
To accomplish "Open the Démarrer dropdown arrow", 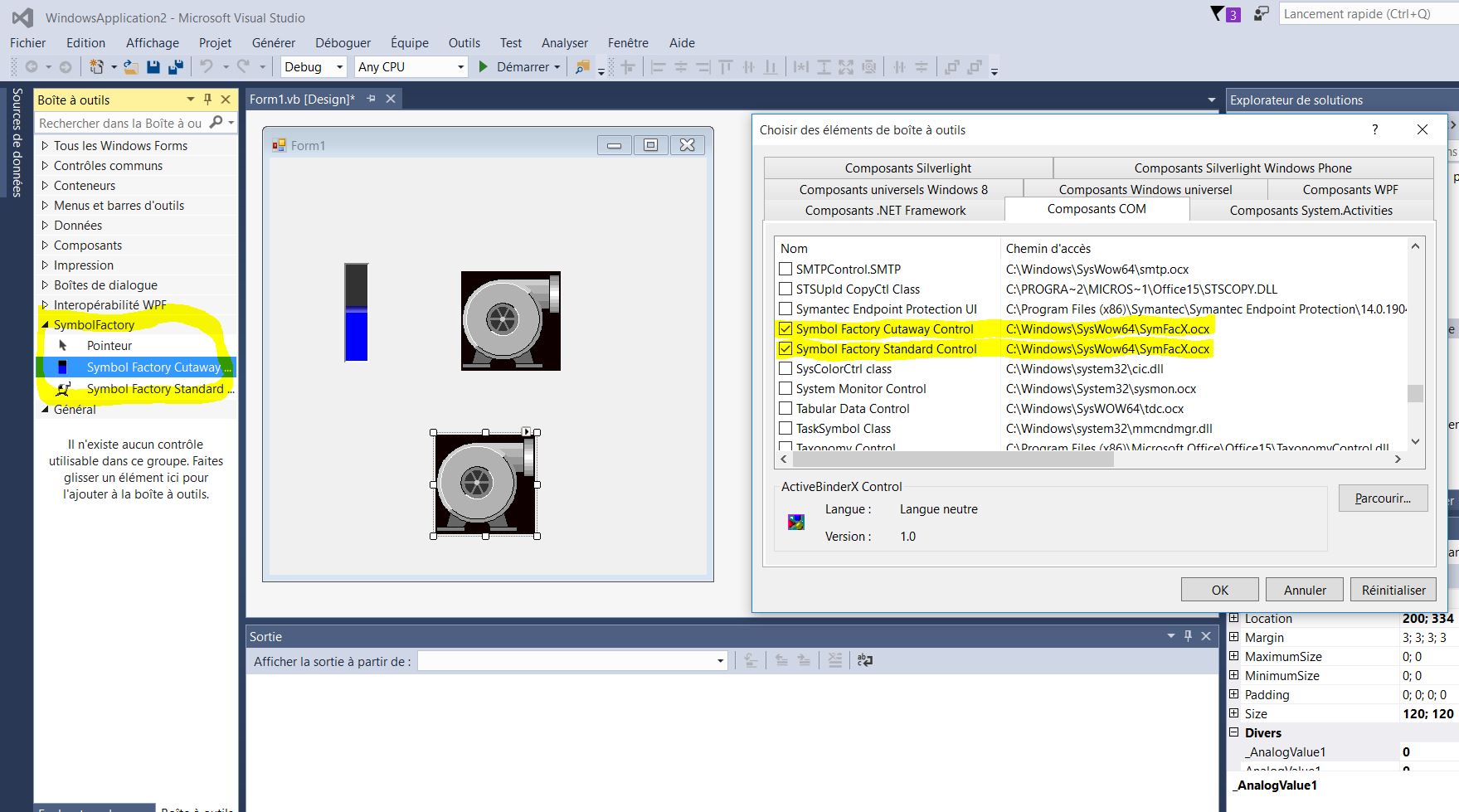I will tap(557, 67).
